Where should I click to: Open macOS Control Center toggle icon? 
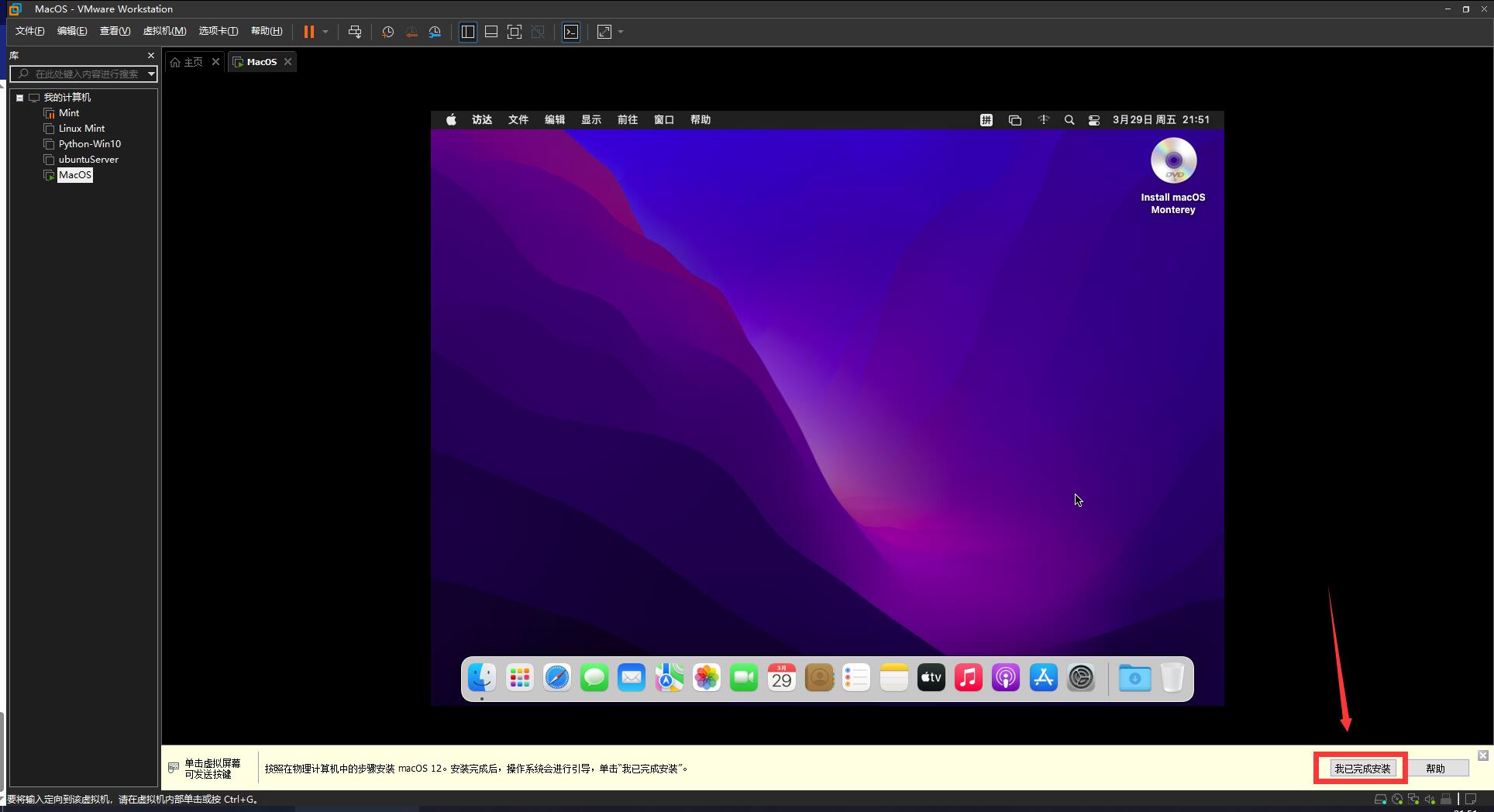(x=1093, y=120)
